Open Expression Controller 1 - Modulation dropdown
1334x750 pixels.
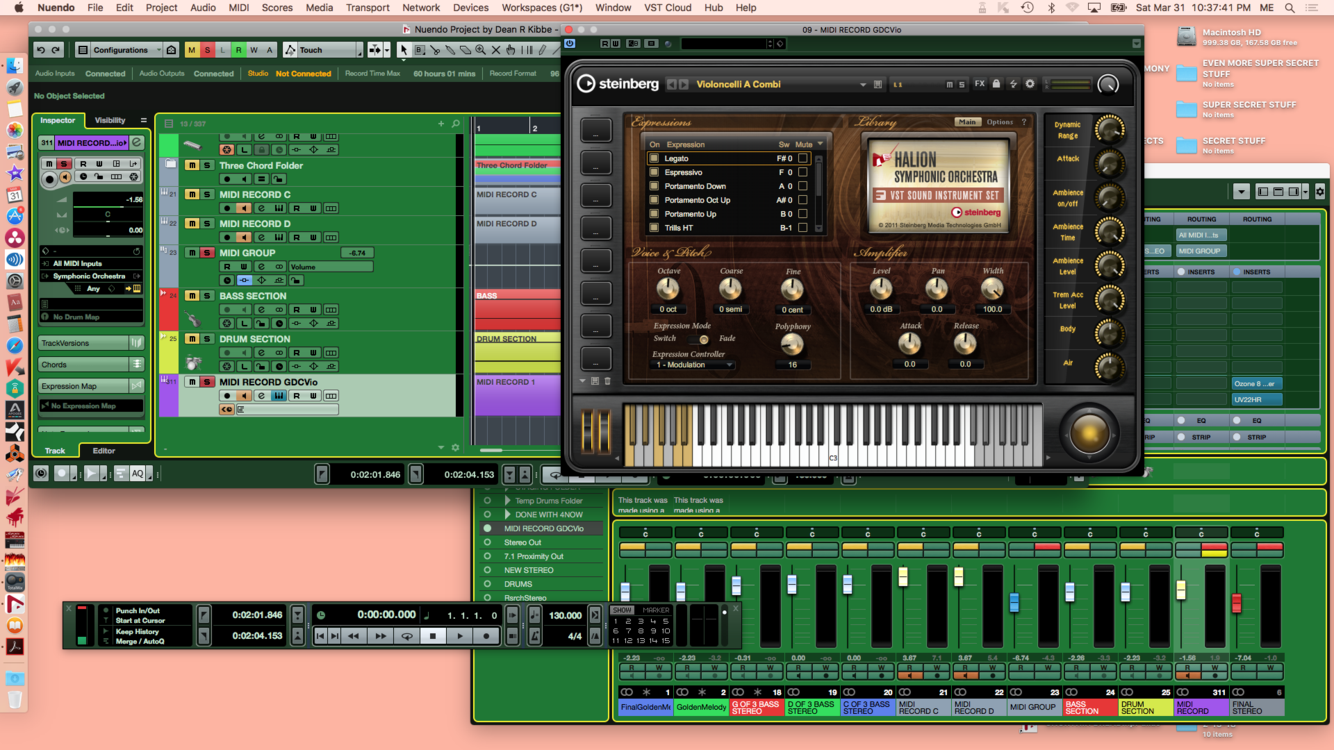694,365
